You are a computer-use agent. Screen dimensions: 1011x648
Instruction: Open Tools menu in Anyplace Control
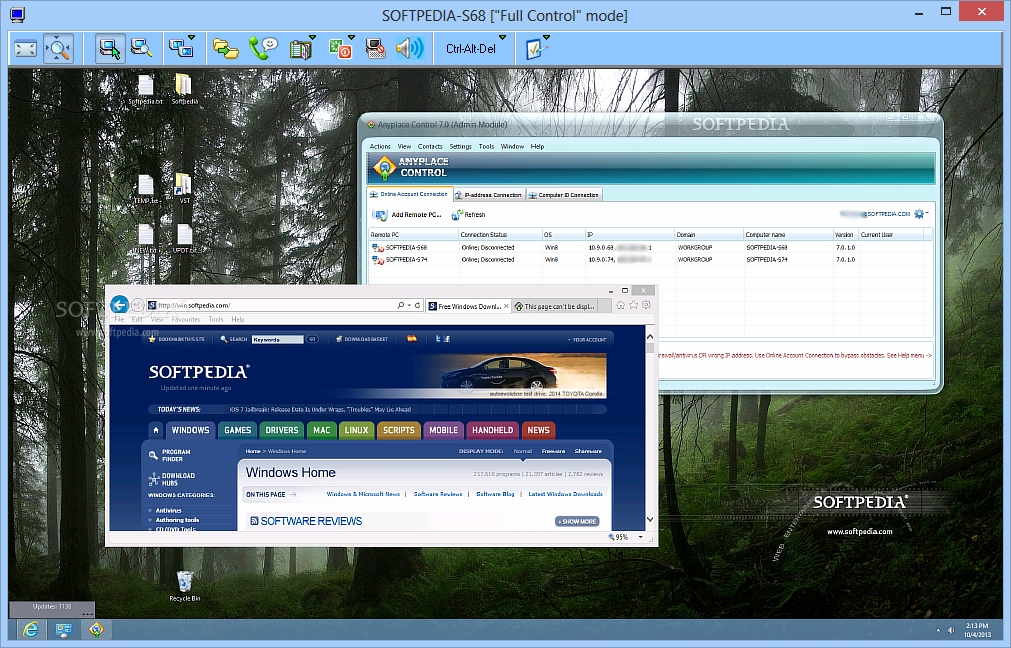click(x=486, y=146)
